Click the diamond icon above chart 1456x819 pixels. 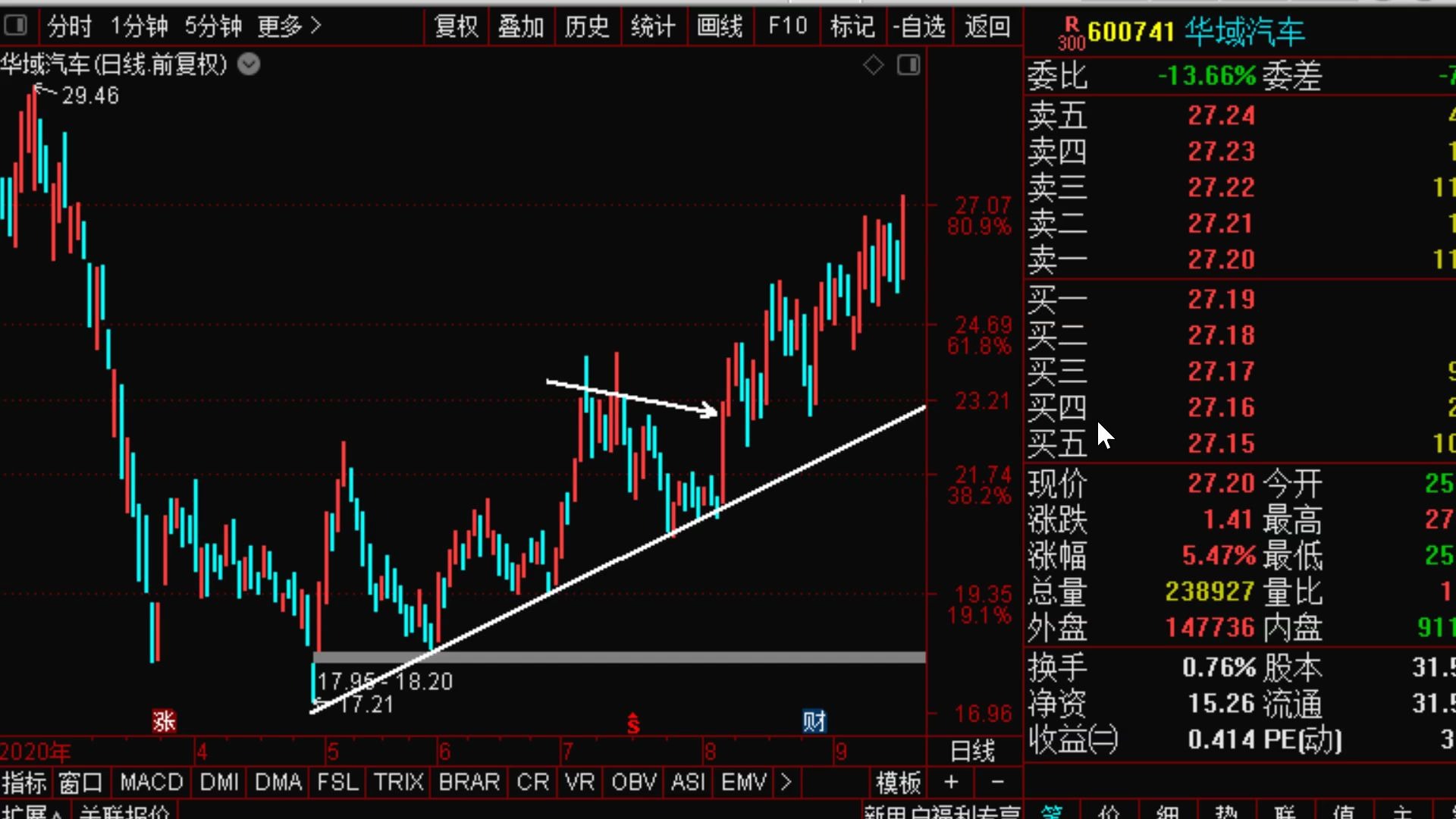coord(874,65)
